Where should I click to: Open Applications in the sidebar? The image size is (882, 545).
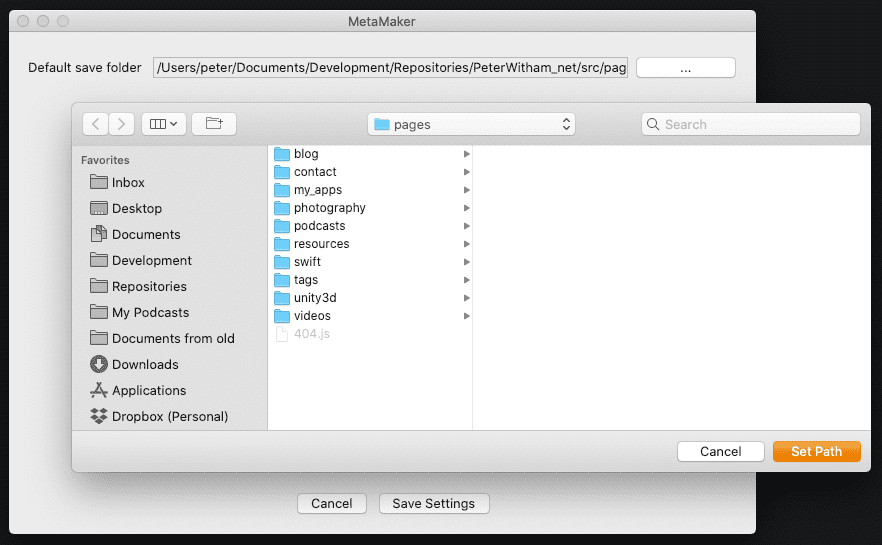click(x=138, y=390)
